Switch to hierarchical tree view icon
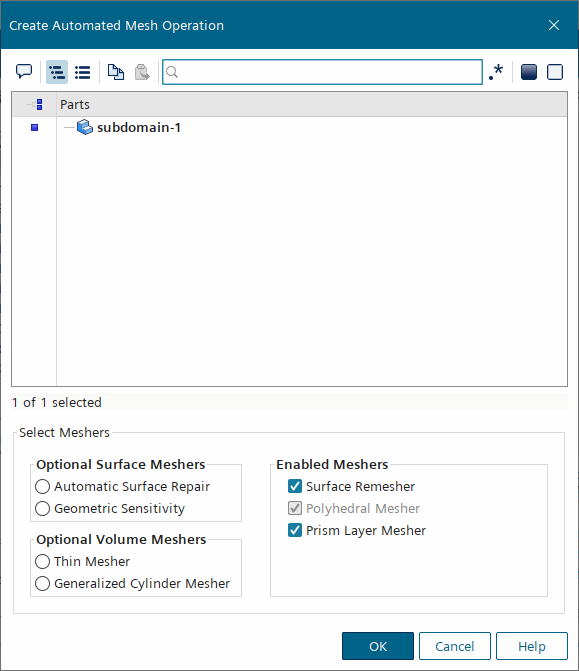This screenshot has height=671, width=579. pyautogui.click(x=57, y=72)
